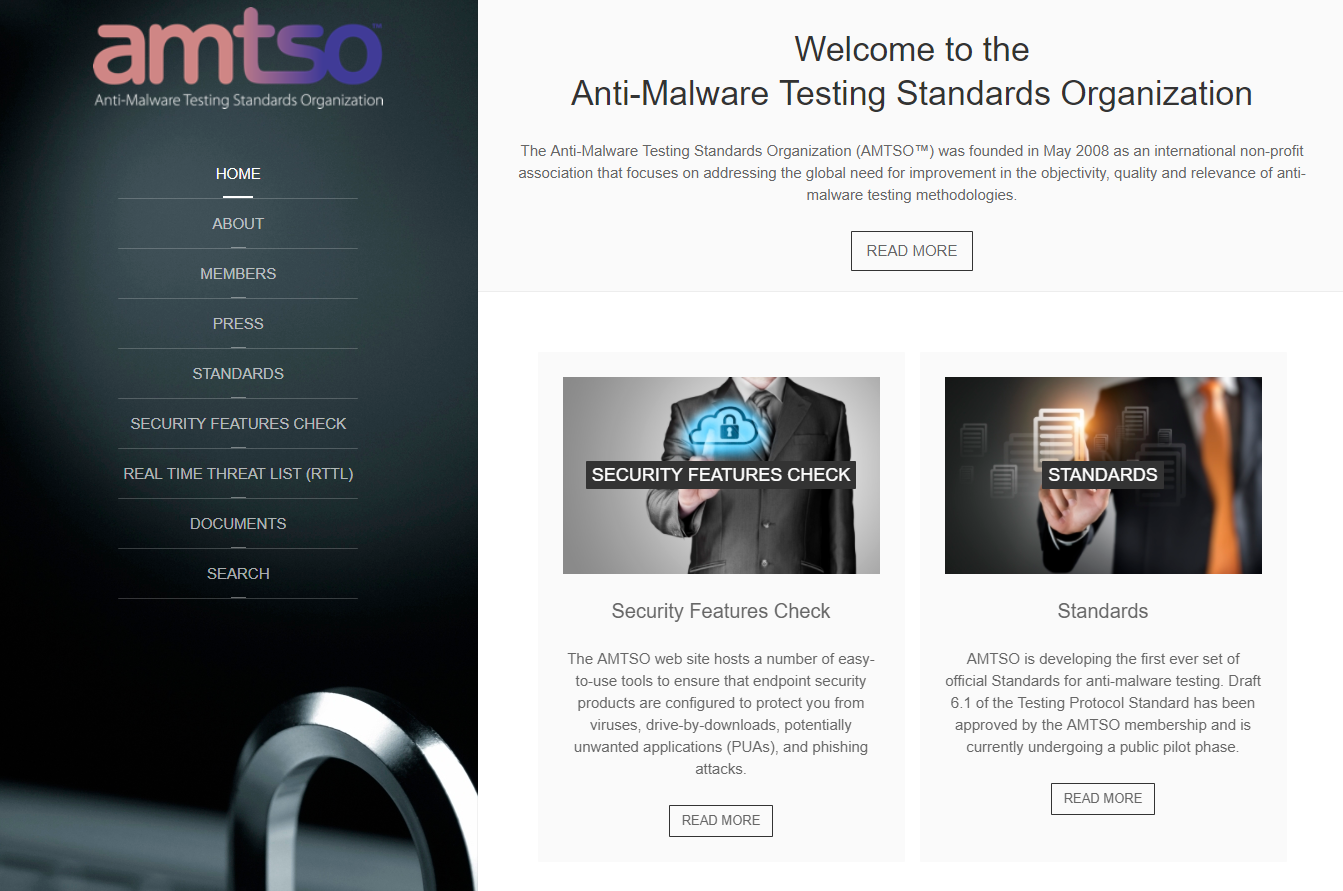This screenshot has width=1343, height=891.
Task: Open STANDARDS from the sidebar menu
Action: [x=238, y=374]
